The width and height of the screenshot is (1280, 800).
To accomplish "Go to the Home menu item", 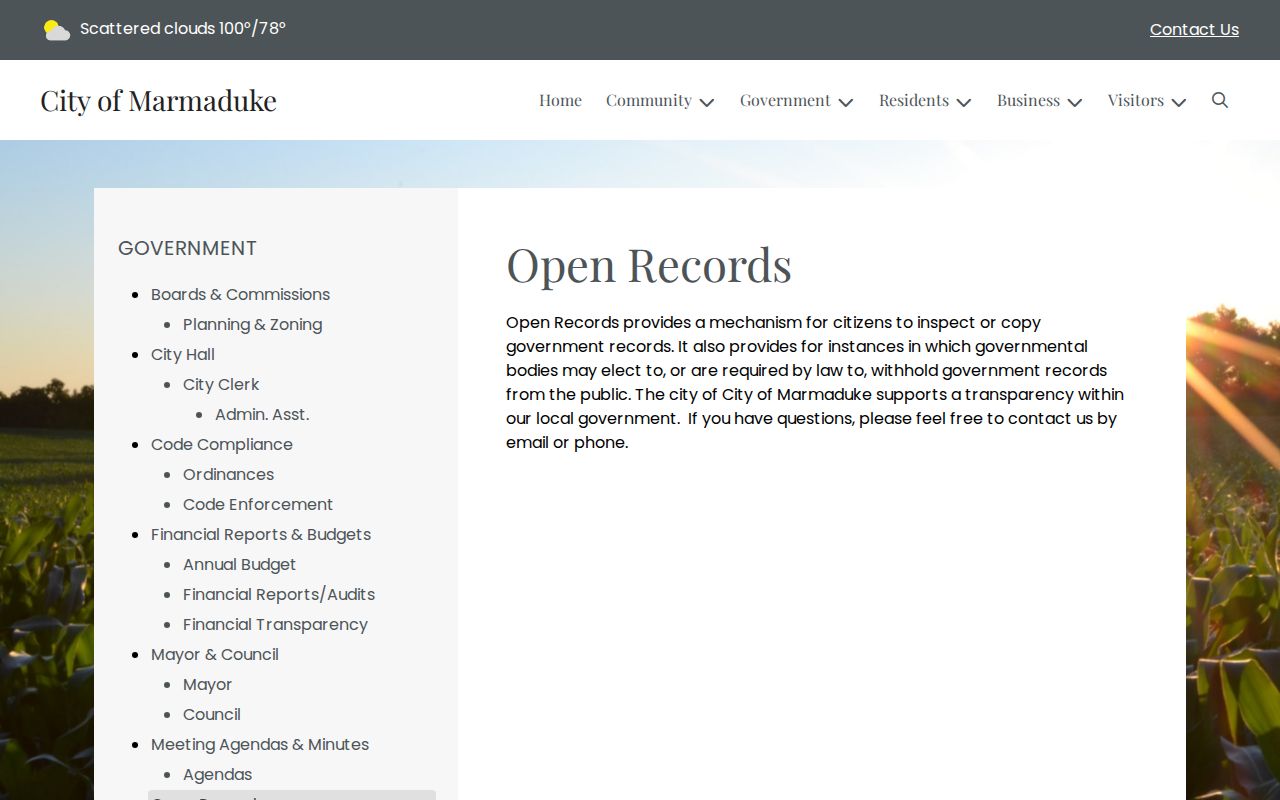I will point(560,100).
